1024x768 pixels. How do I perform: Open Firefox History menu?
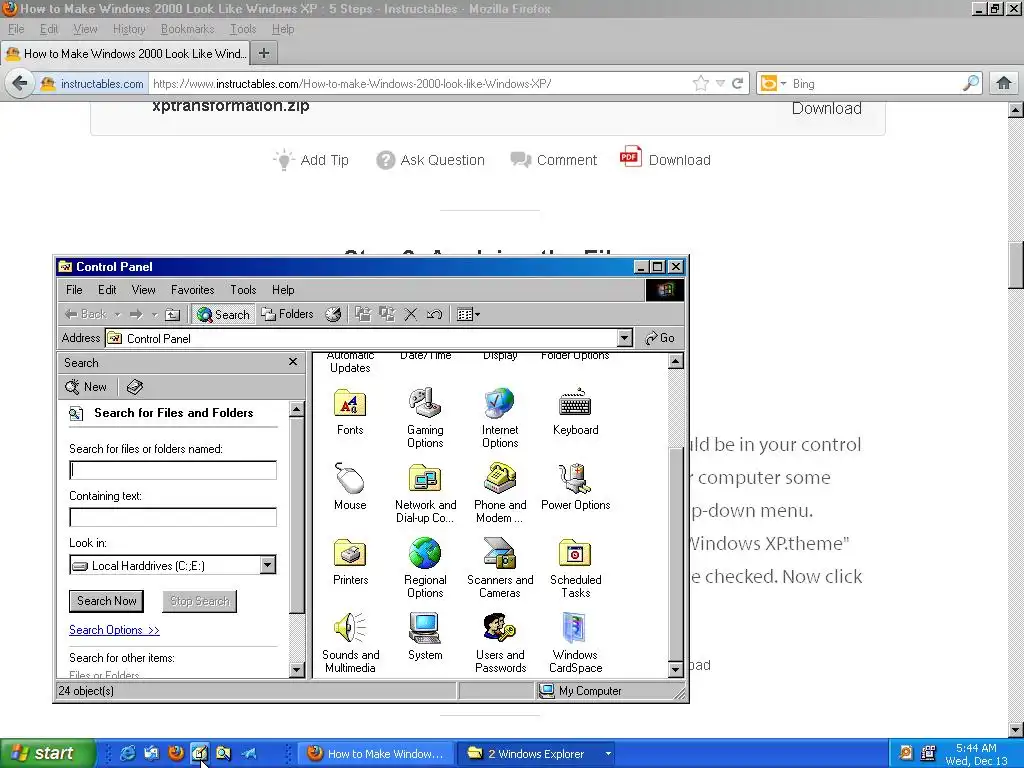pos(129,29)
